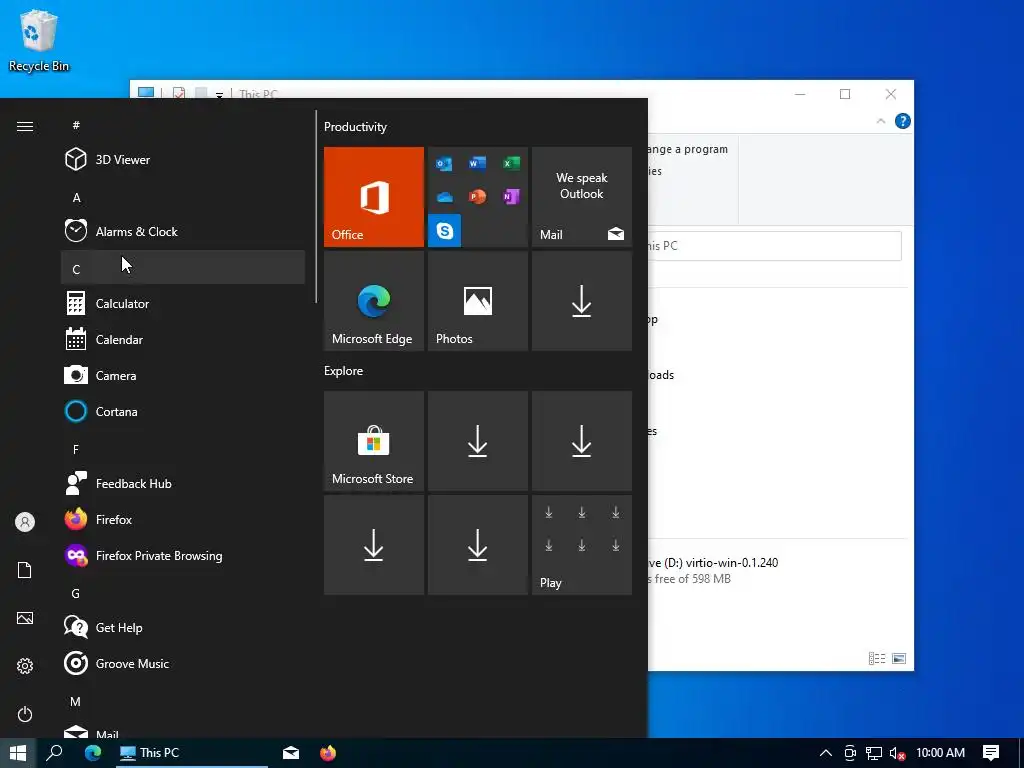Image resolution: width=1024 pixels, height=768 pixels.
Task: Collapse the ribbon in This PC window
Action: (x=880, y=121)
